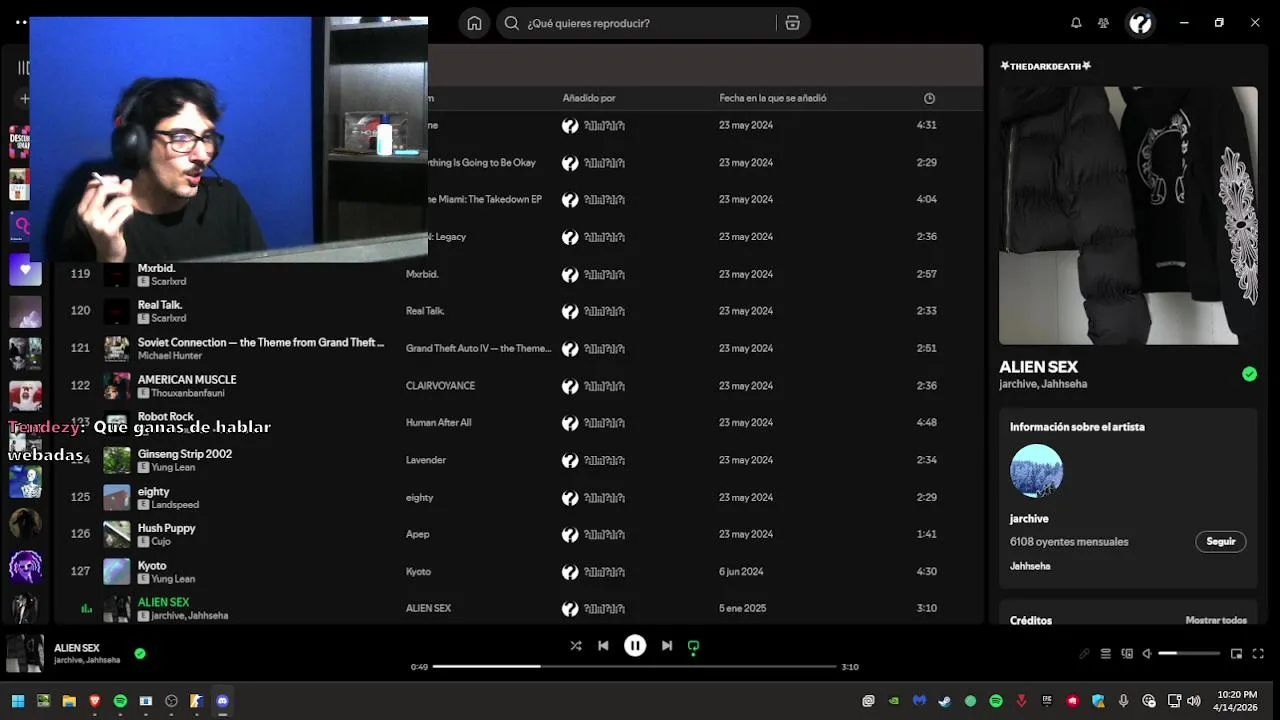Toggle saved check in ALIEN SEX side panel
Viewport: 1280px width, 720px height.
tap(1249, 374)
